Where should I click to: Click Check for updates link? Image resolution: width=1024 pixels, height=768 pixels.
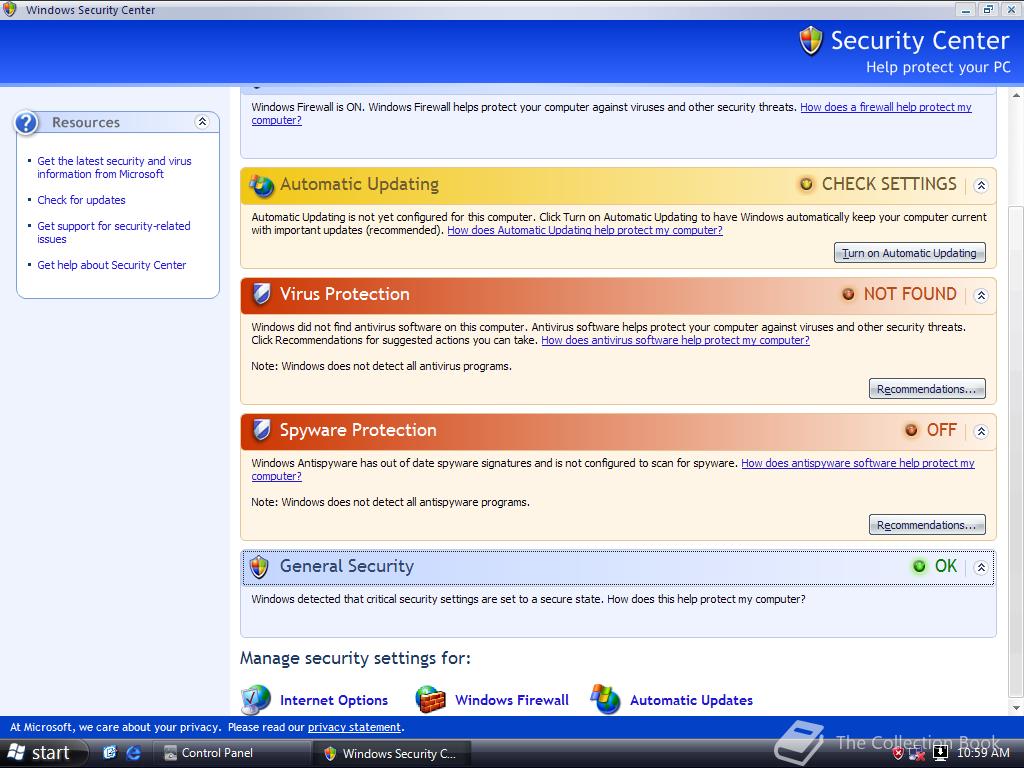81,200
